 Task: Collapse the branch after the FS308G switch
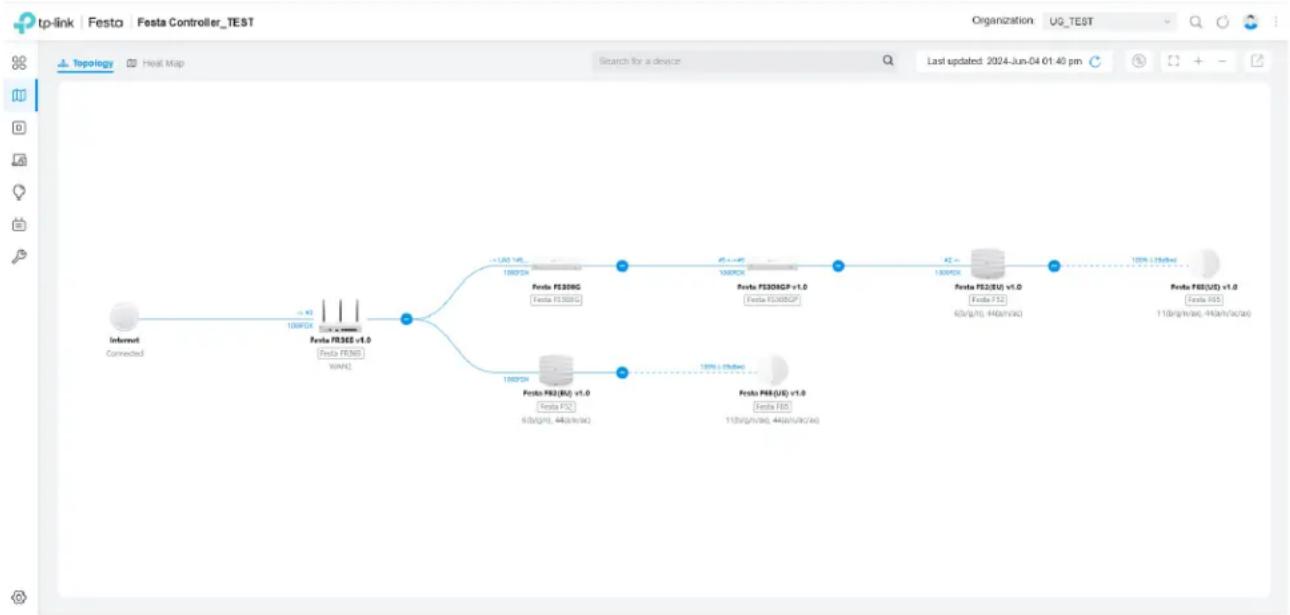621,266
